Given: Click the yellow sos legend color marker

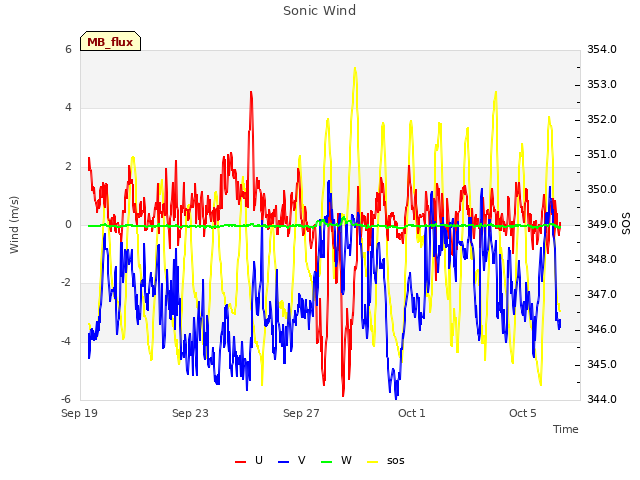Looking at the screenshot, I should click(x=373, y=462).
